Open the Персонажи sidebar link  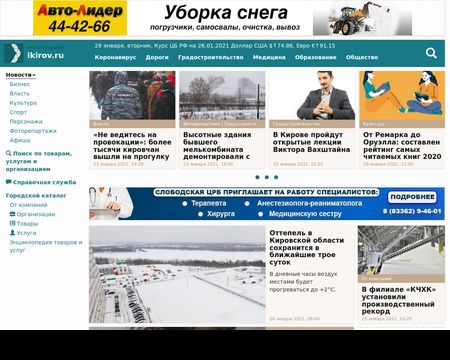point(26,122)
